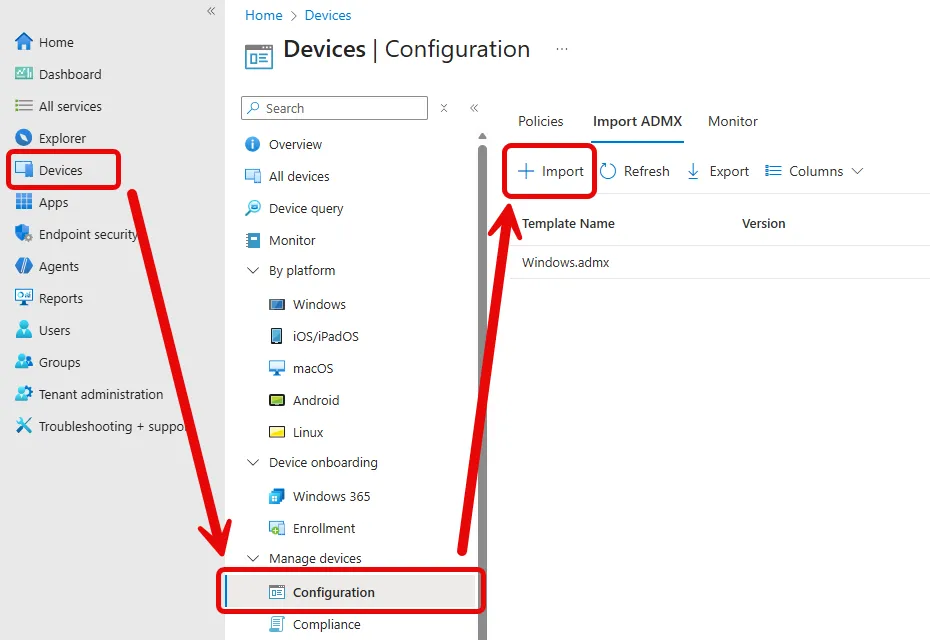The image size is (930, 640).
Task: Sort by Version column header
Action: tap(763, 224)
